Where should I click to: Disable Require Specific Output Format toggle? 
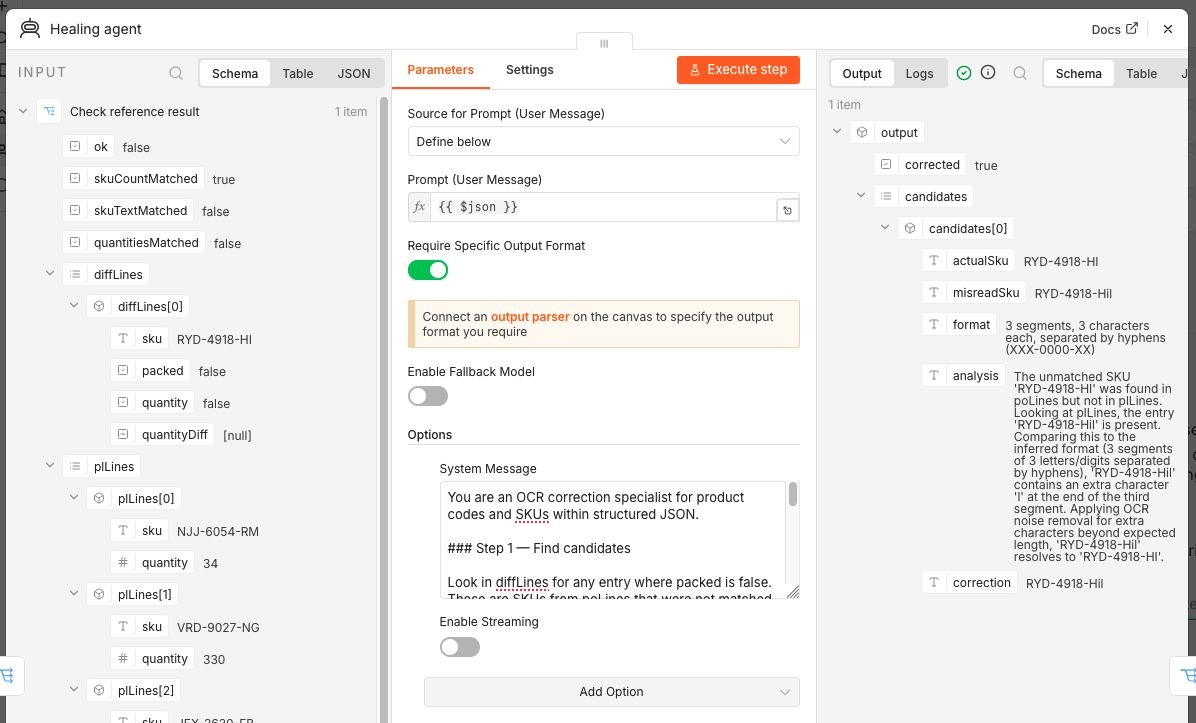click(428, 270)
